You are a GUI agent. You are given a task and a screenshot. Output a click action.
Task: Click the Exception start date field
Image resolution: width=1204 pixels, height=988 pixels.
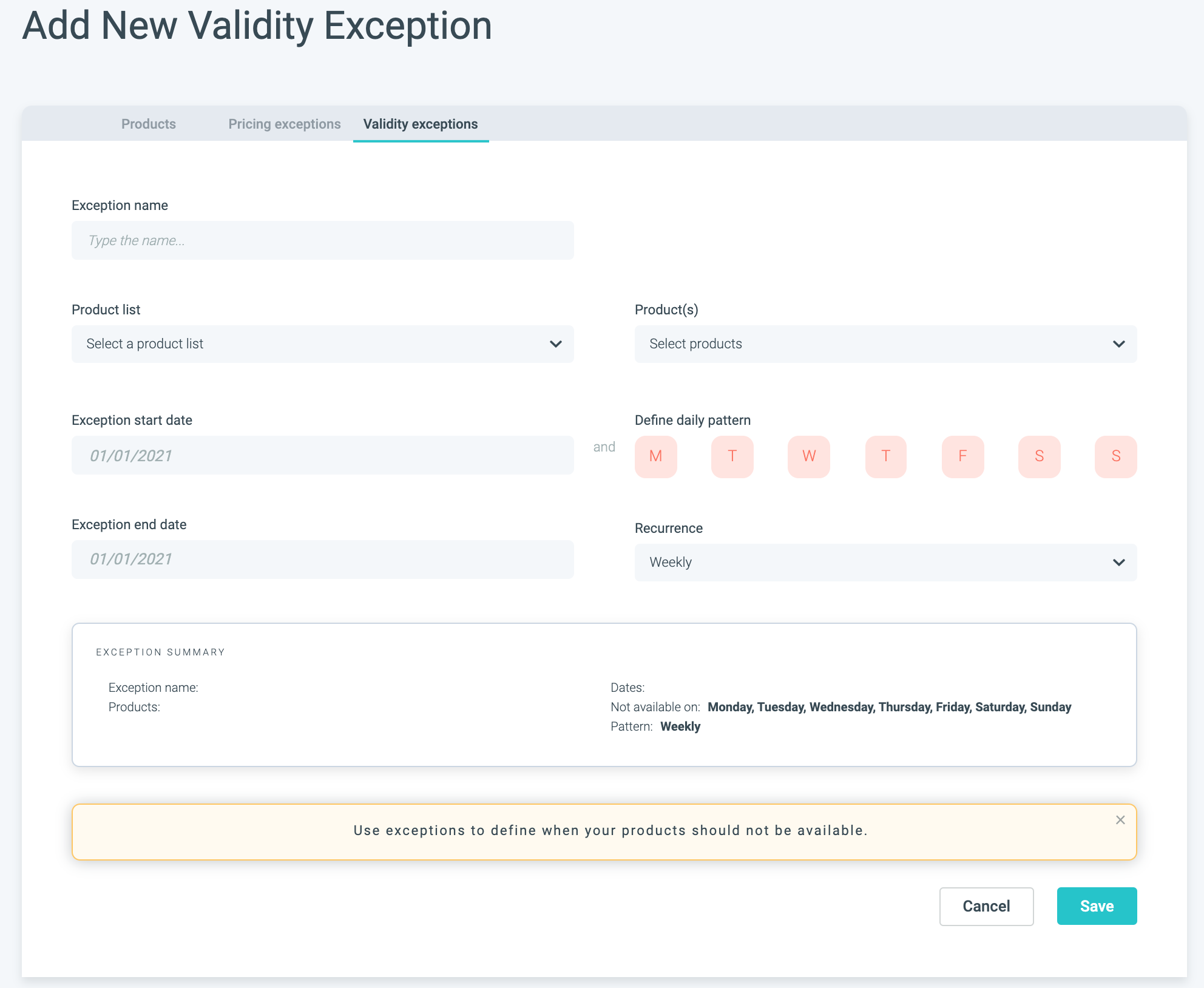[x=322, y=455]
